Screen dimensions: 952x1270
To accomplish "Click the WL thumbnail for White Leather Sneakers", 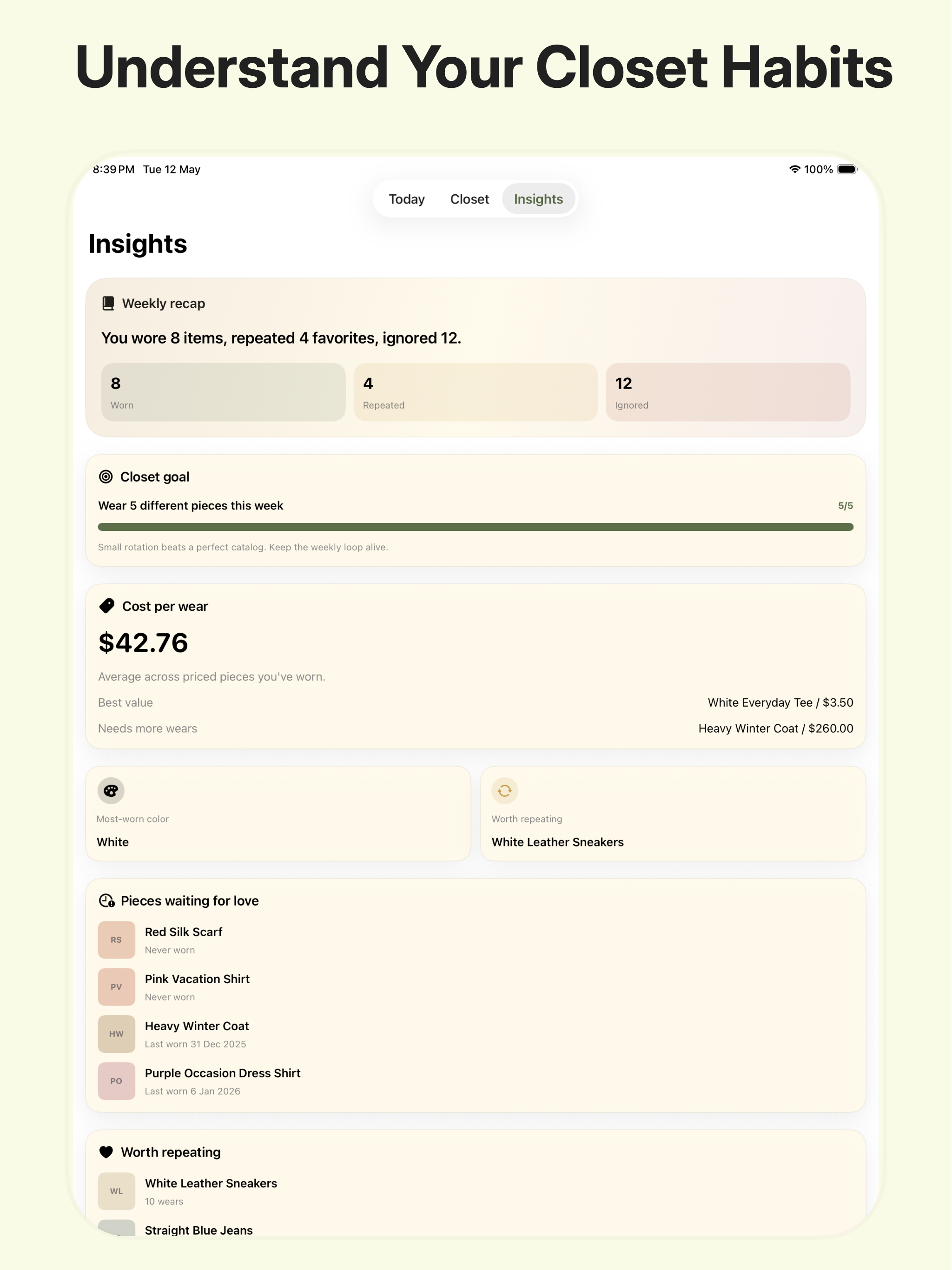I will (117, 1191).
